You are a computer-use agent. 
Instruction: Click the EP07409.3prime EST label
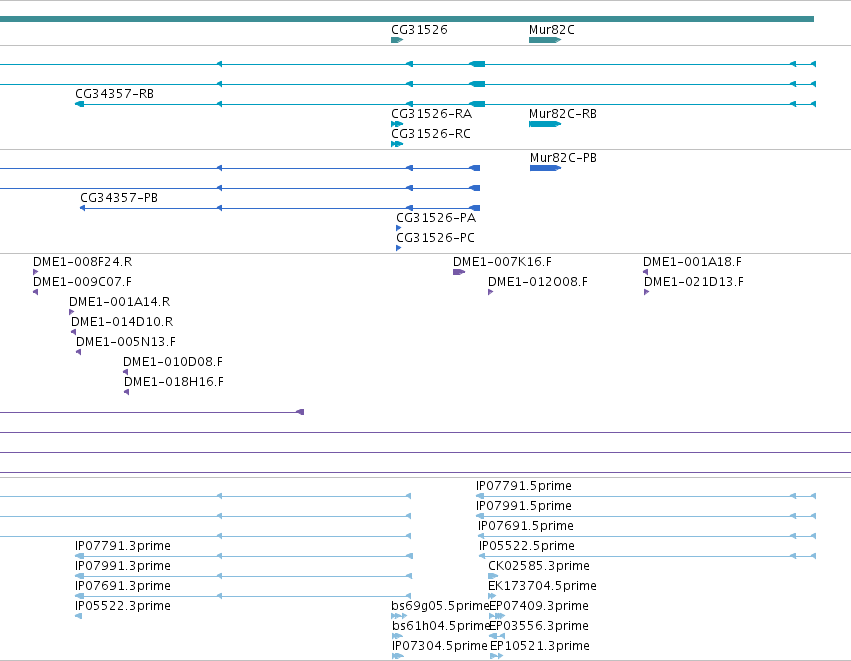[539, 606]
